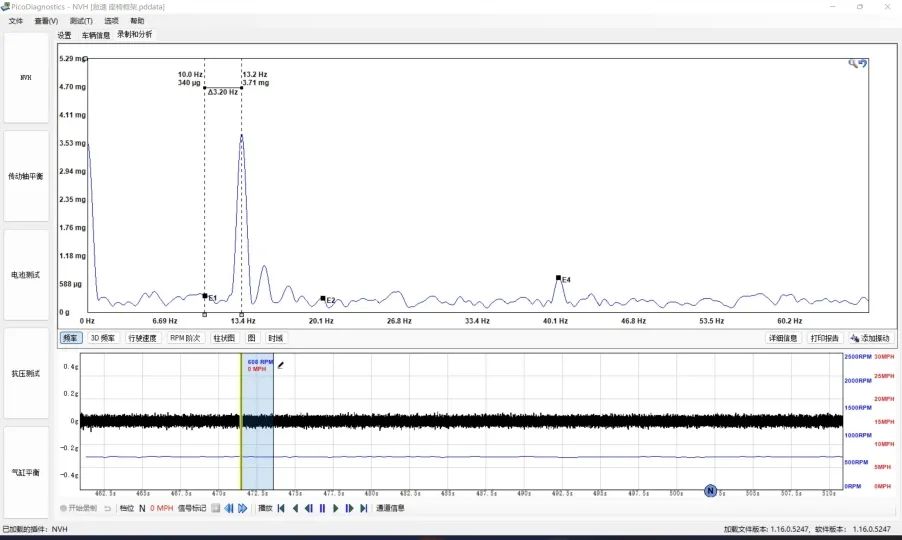Image resolution: width=902 pixels, height=540 pixels.
Task: Skip playback to start
Action: pos(281,508)
